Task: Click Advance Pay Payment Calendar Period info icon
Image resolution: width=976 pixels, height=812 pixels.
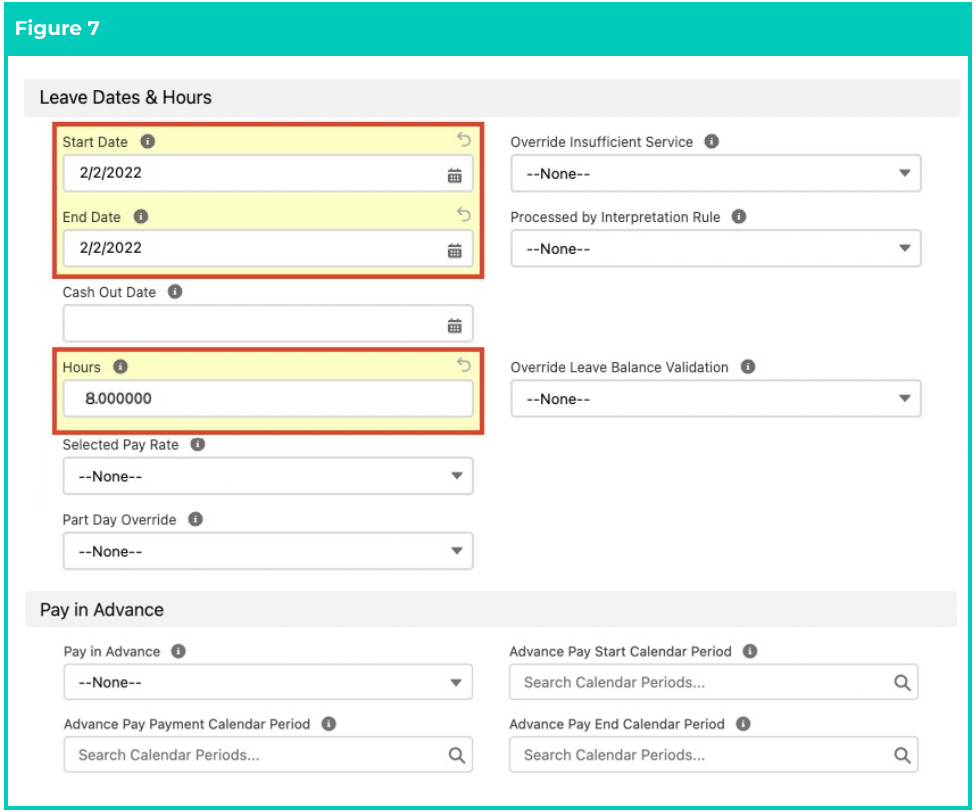Action: point(329,724)
